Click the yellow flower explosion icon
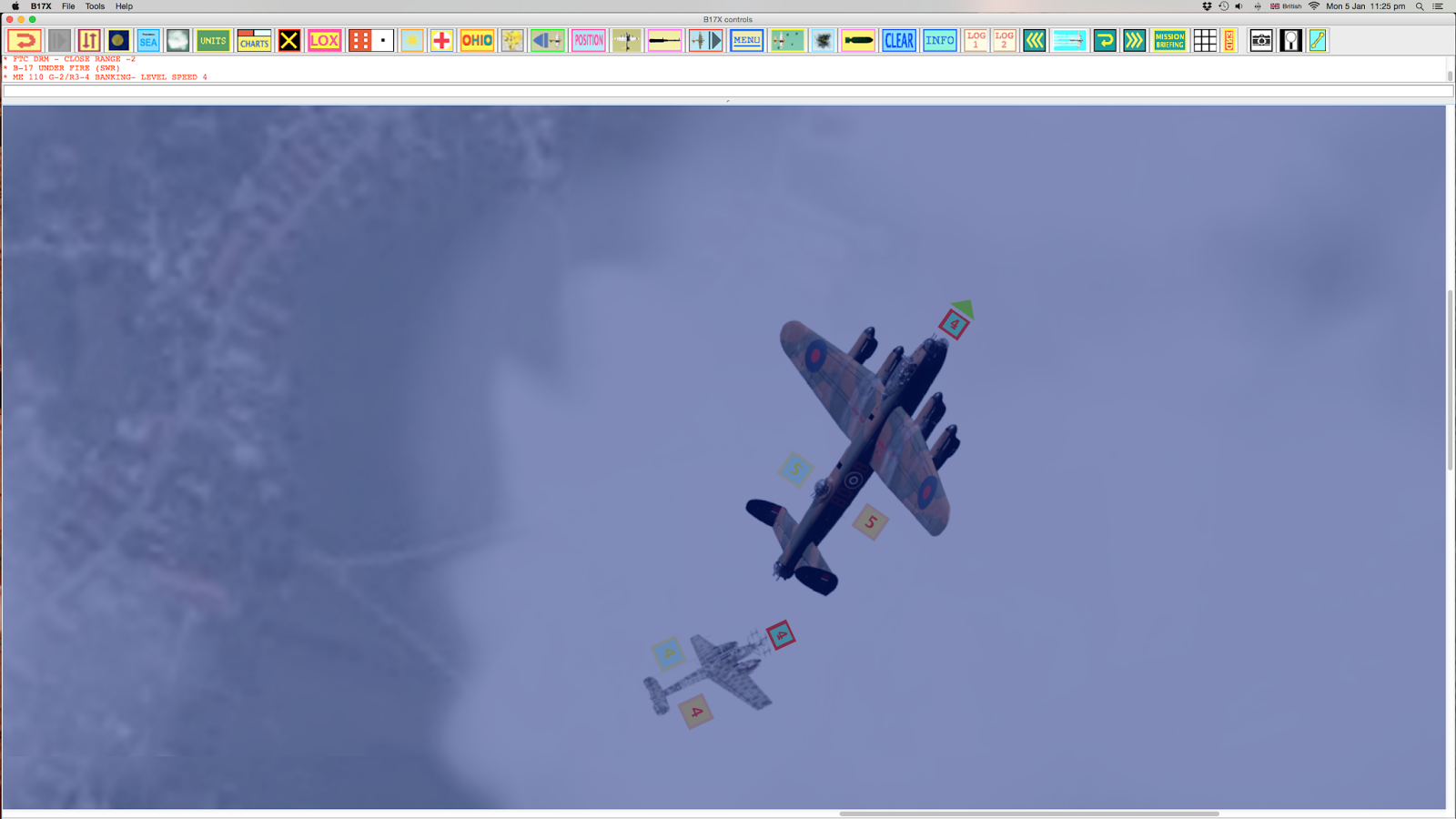The height and width of the screenshot is (819, 1456). (512, 40)
